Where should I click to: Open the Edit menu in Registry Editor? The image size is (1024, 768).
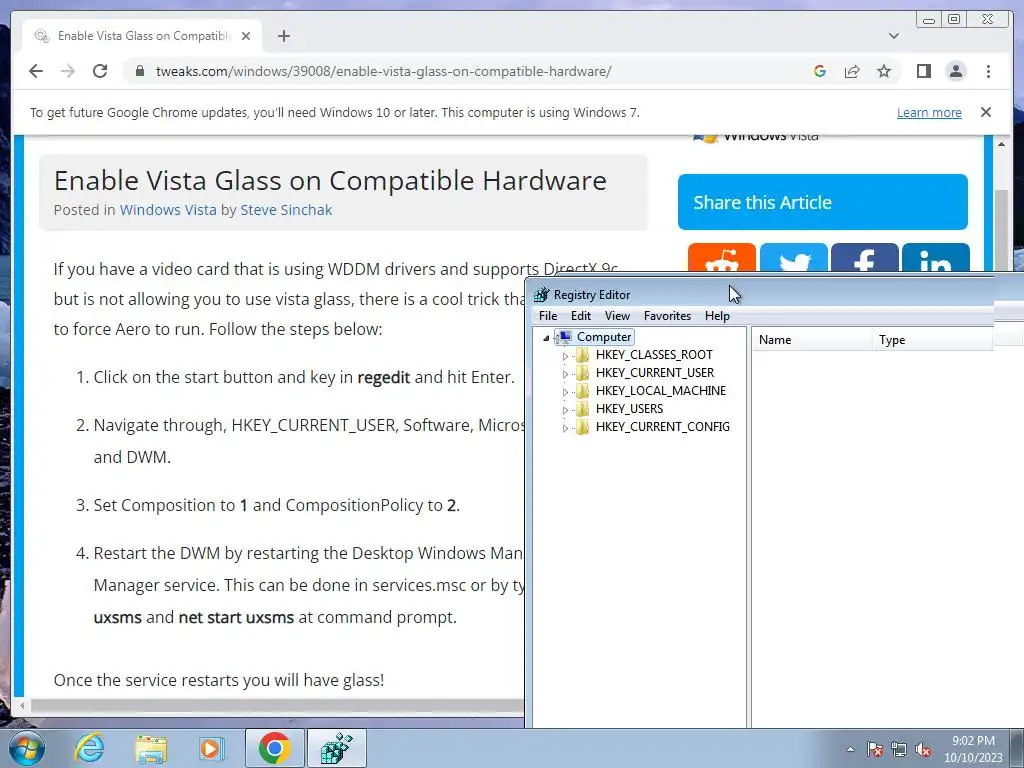[x=581, y=316]
